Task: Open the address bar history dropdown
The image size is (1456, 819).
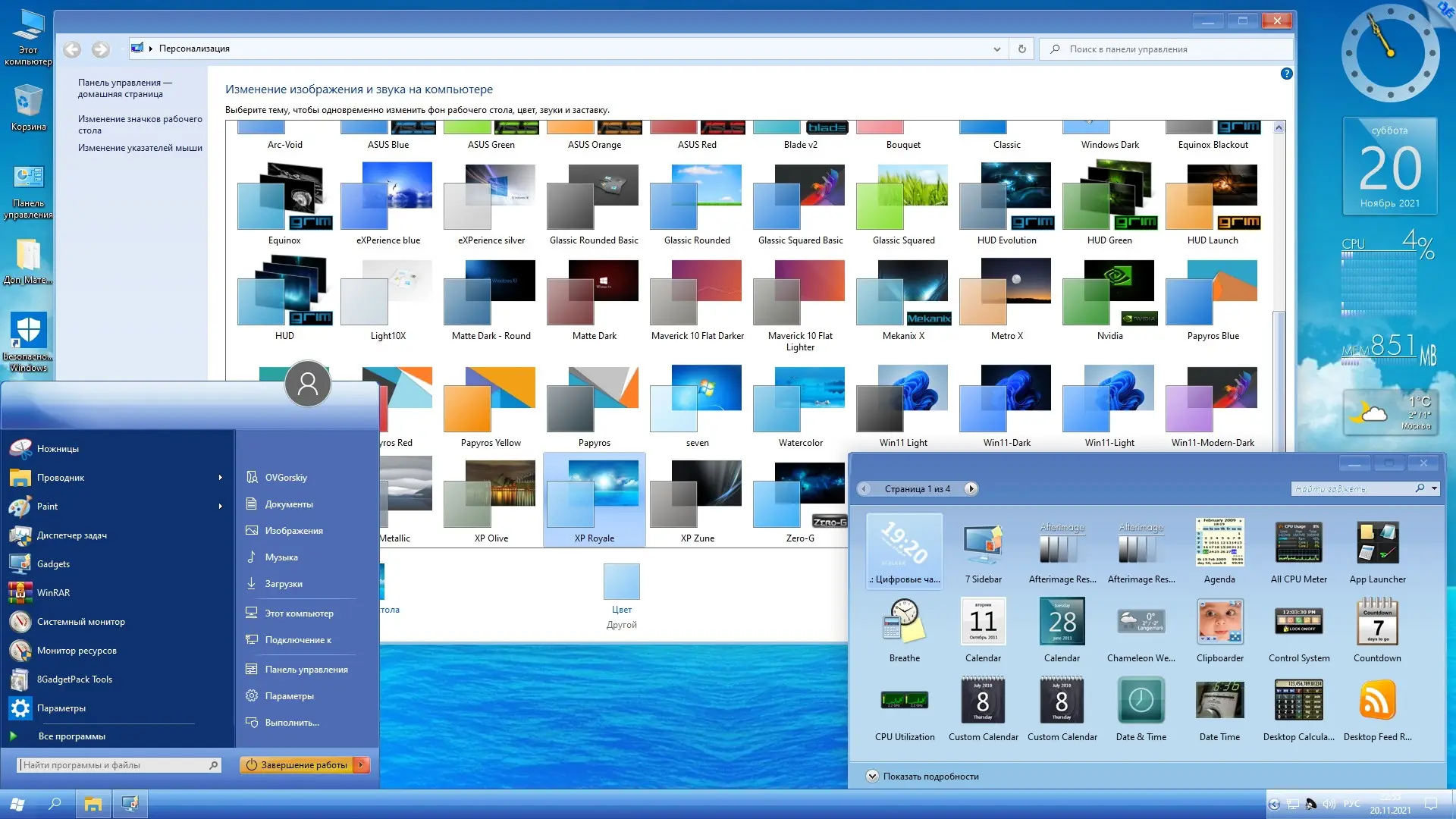Action: pyautogui.click(x=996, y=49)
